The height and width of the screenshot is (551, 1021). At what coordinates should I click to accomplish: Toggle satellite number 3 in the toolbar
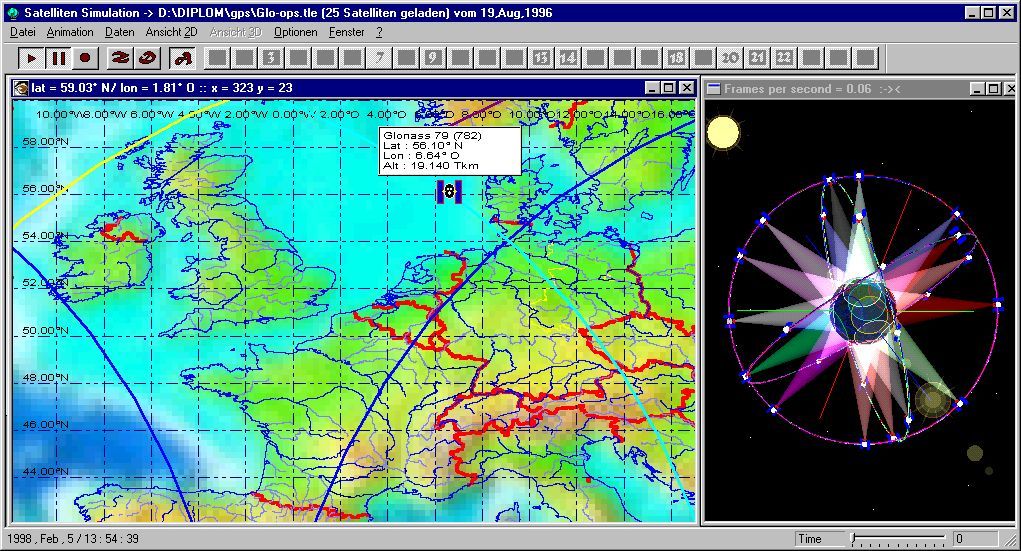click(x=270, y=58)
